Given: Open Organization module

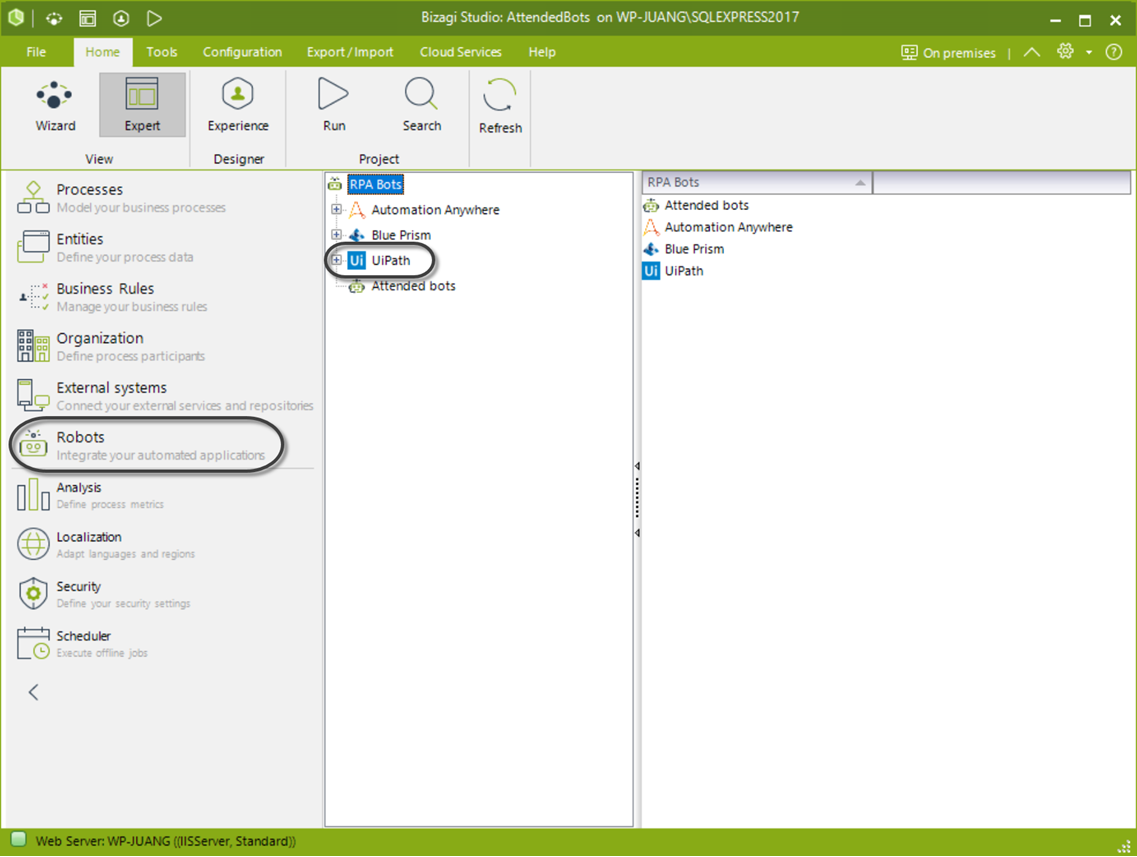Looking at the screenshot, I should click(163, 346).
